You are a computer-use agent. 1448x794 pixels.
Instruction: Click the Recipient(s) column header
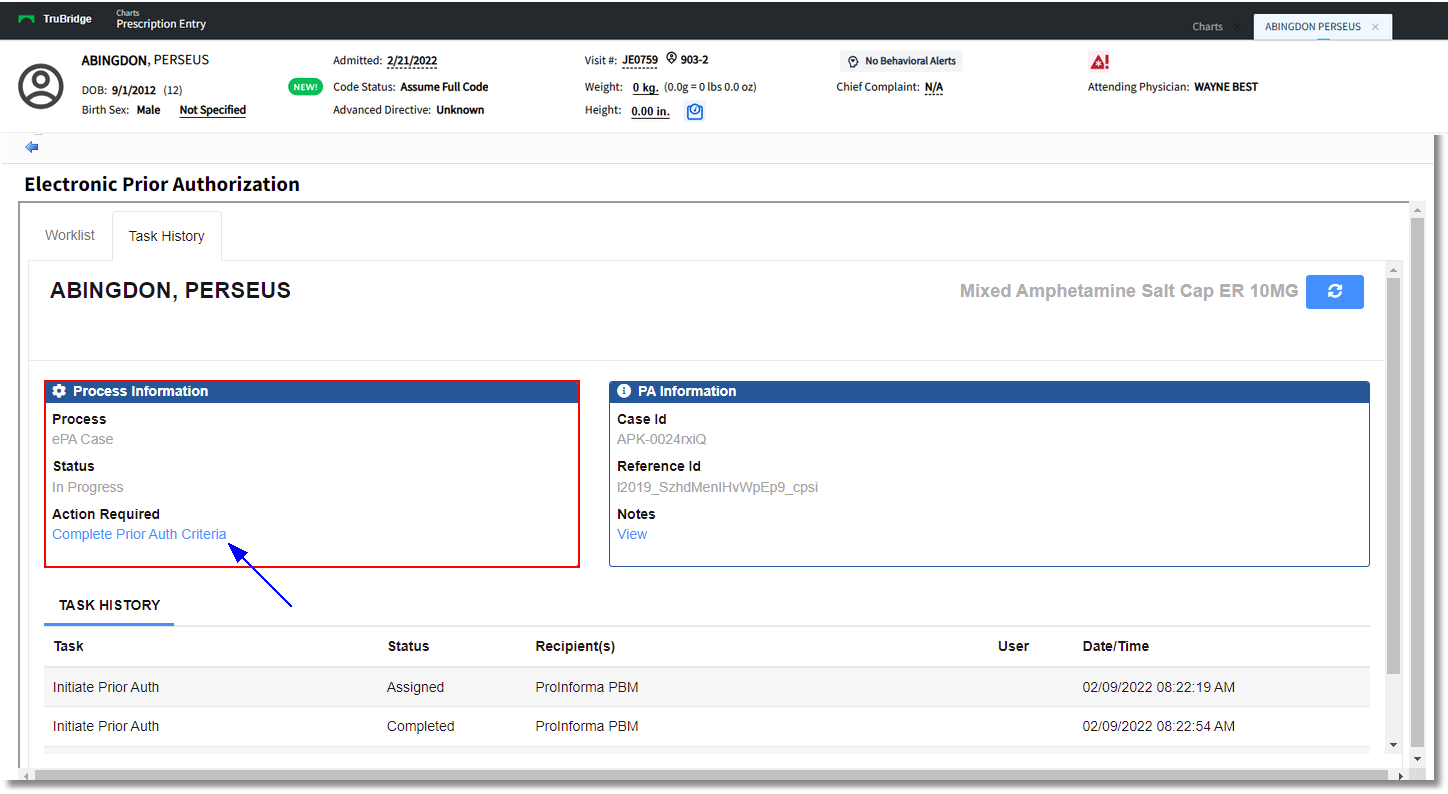point(575,646)
